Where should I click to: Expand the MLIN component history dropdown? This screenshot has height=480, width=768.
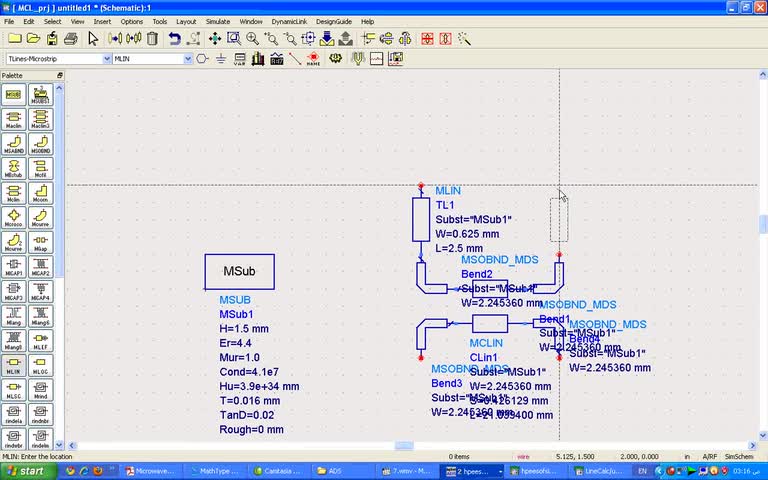[188, 59]
